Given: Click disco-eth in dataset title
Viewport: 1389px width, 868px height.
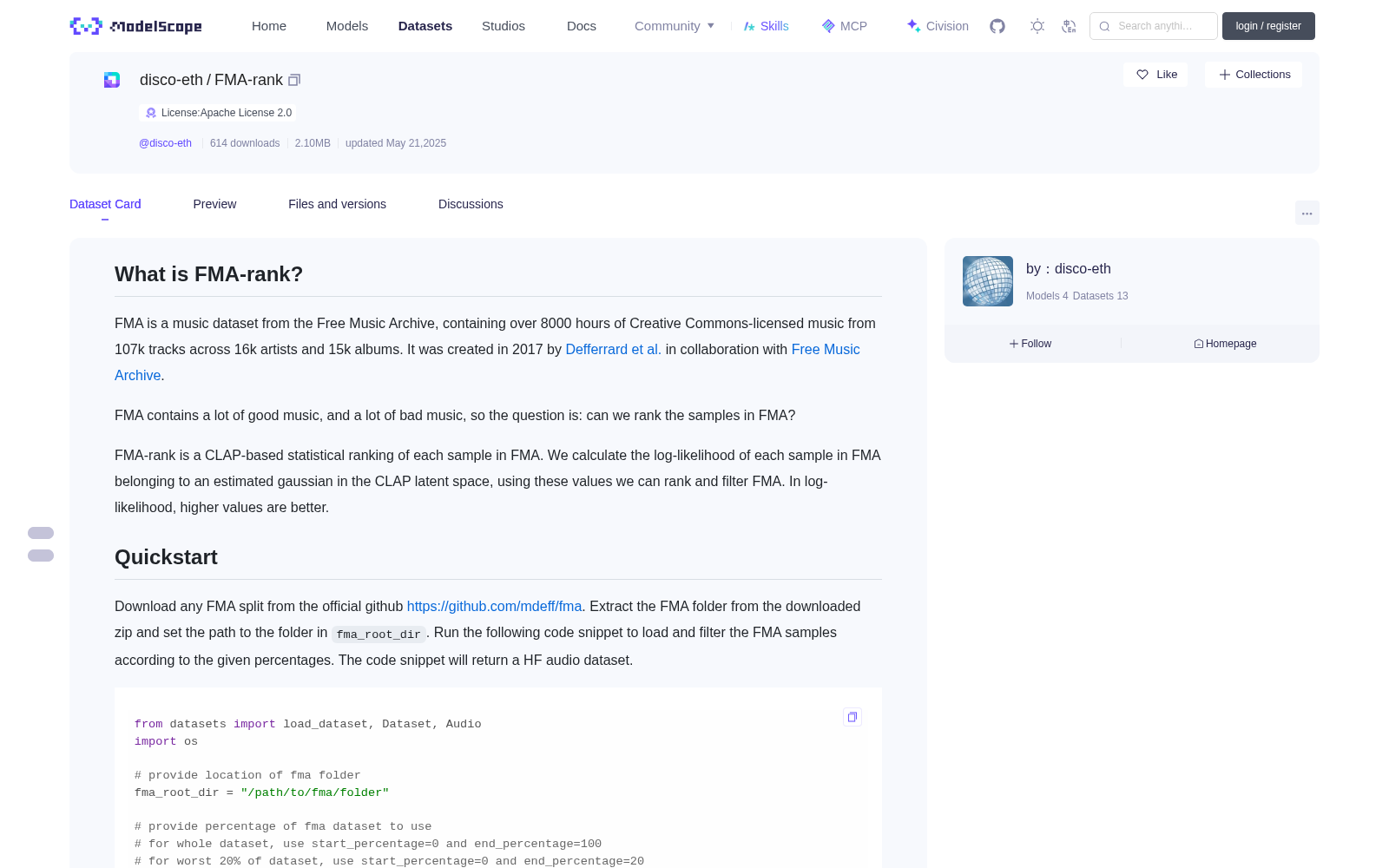Looking at the screenshot, I should 171,80.
